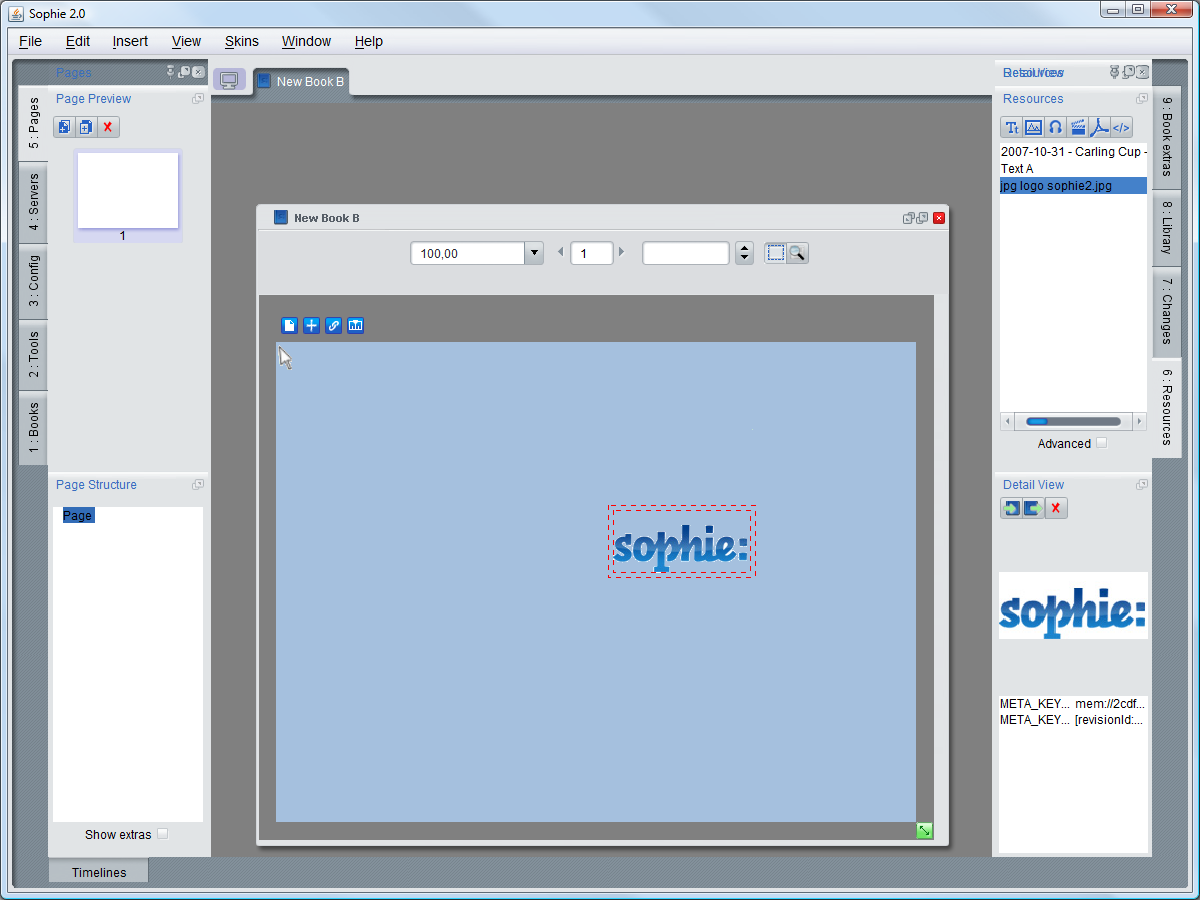Open the Insert menu
Image resolution: width=1200 pixels, height=900 pixels.
(x=130, y=41)
